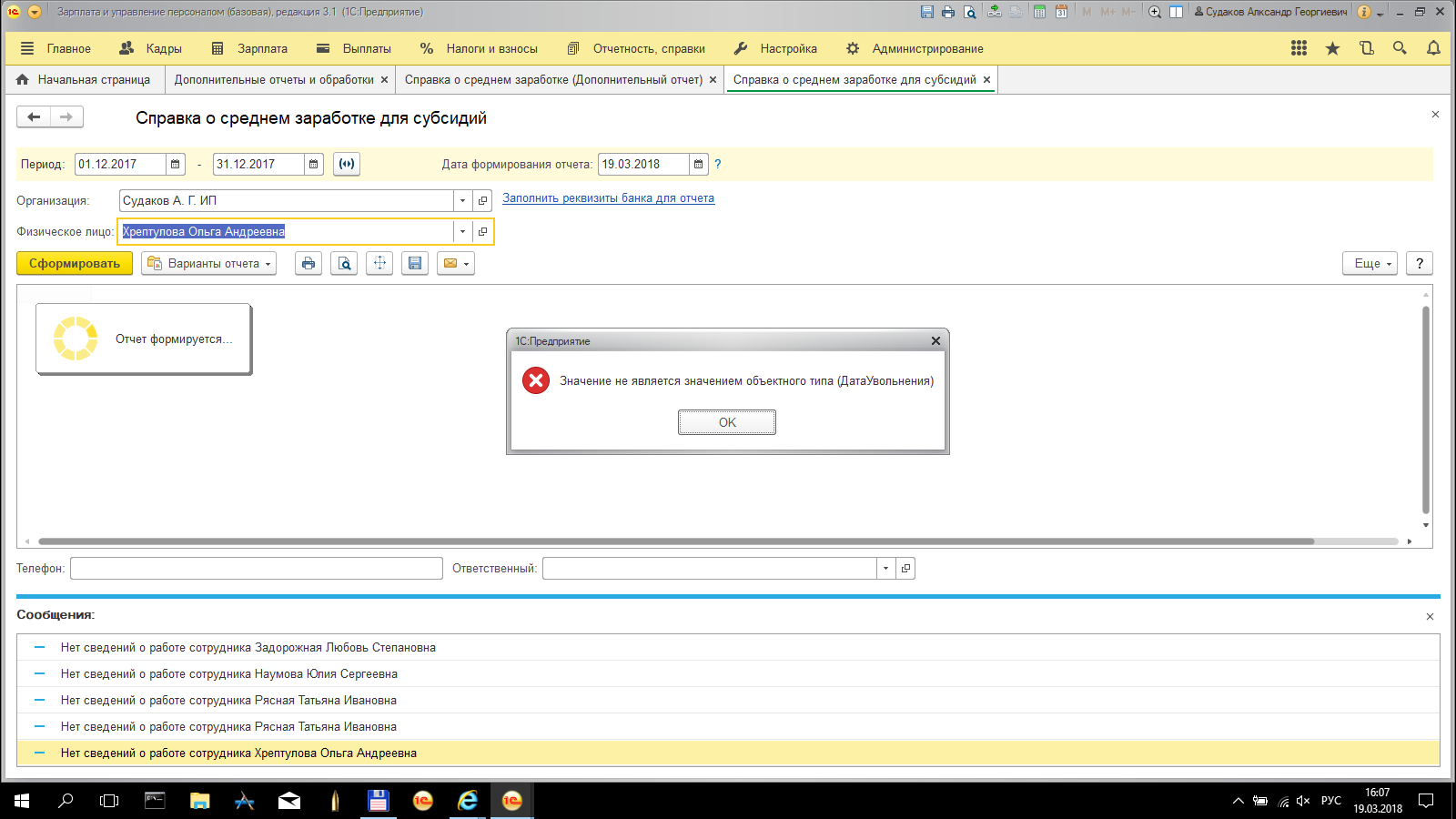Screen dimensions: 1456x819
Task: Open the Администрирование menu section
Action: tap(915, 48)
